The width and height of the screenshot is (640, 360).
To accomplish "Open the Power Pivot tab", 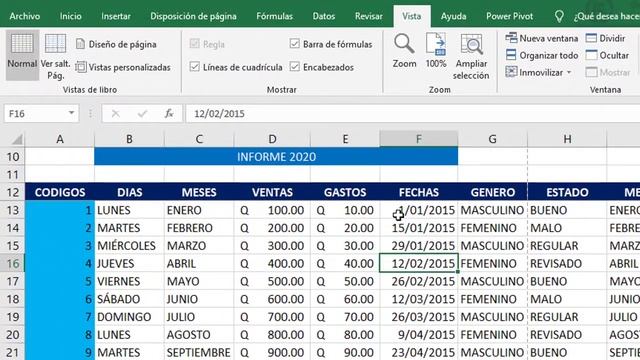I will point(509,16).
